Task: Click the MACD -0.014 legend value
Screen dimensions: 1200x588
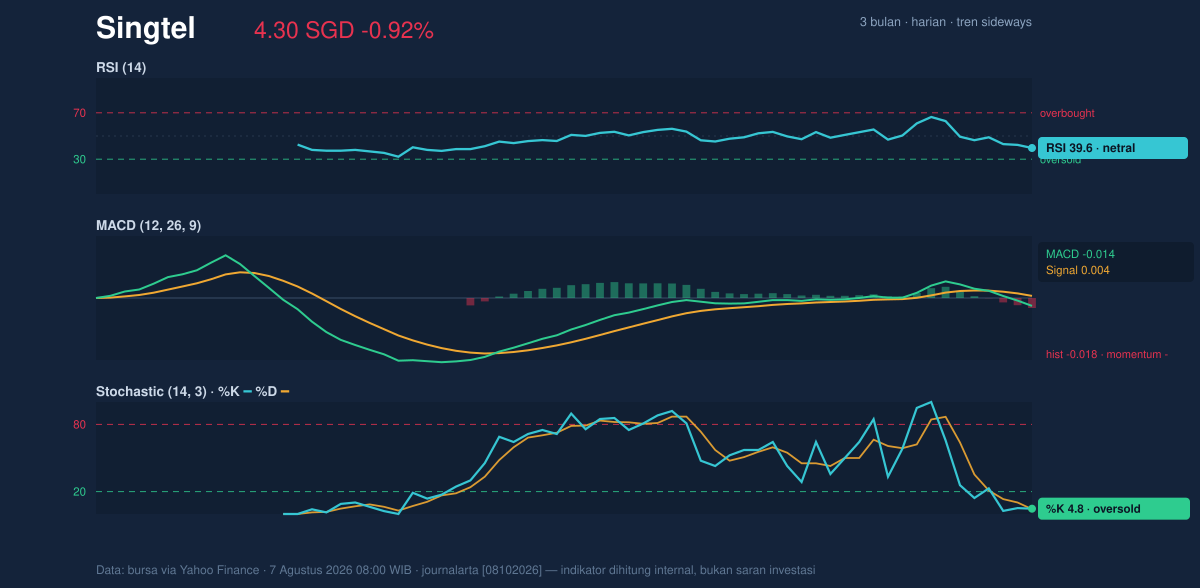Action: 1080,254
